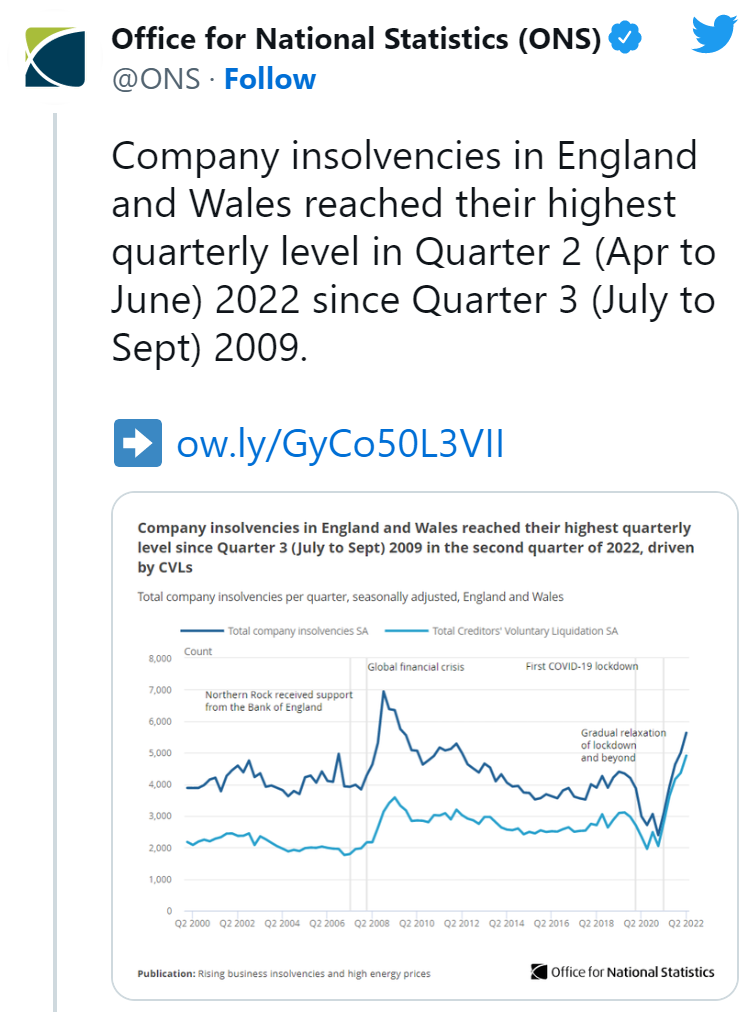Click the 'Global financial crisis' annotation
The image size is (754, 1012).
[415, 666]
